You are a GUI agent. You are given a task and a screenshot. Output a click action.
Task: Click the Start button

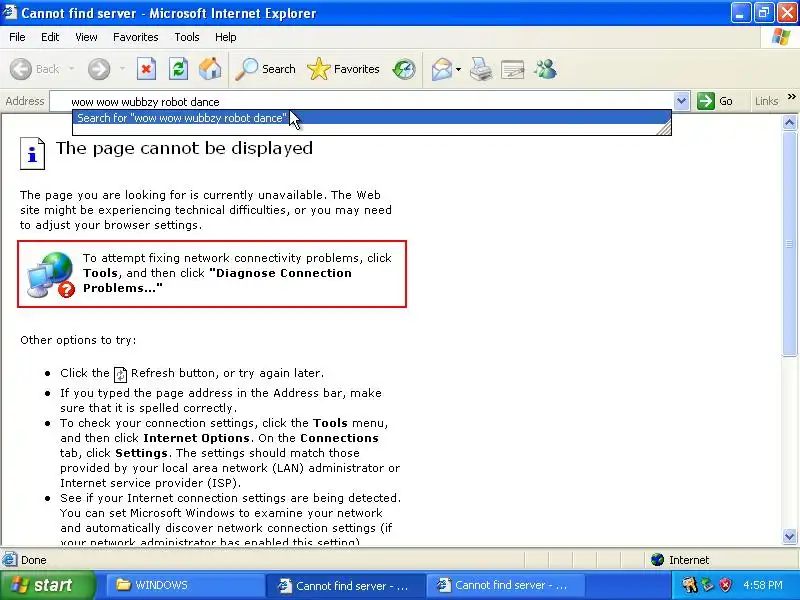click(47, 585)
